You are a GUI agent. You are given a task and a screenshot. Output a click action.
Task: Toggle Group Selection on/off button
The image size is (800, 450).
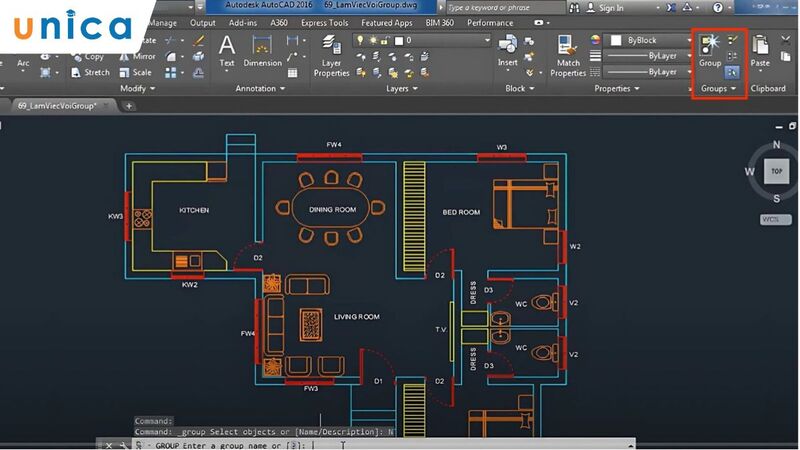[732, 73]
